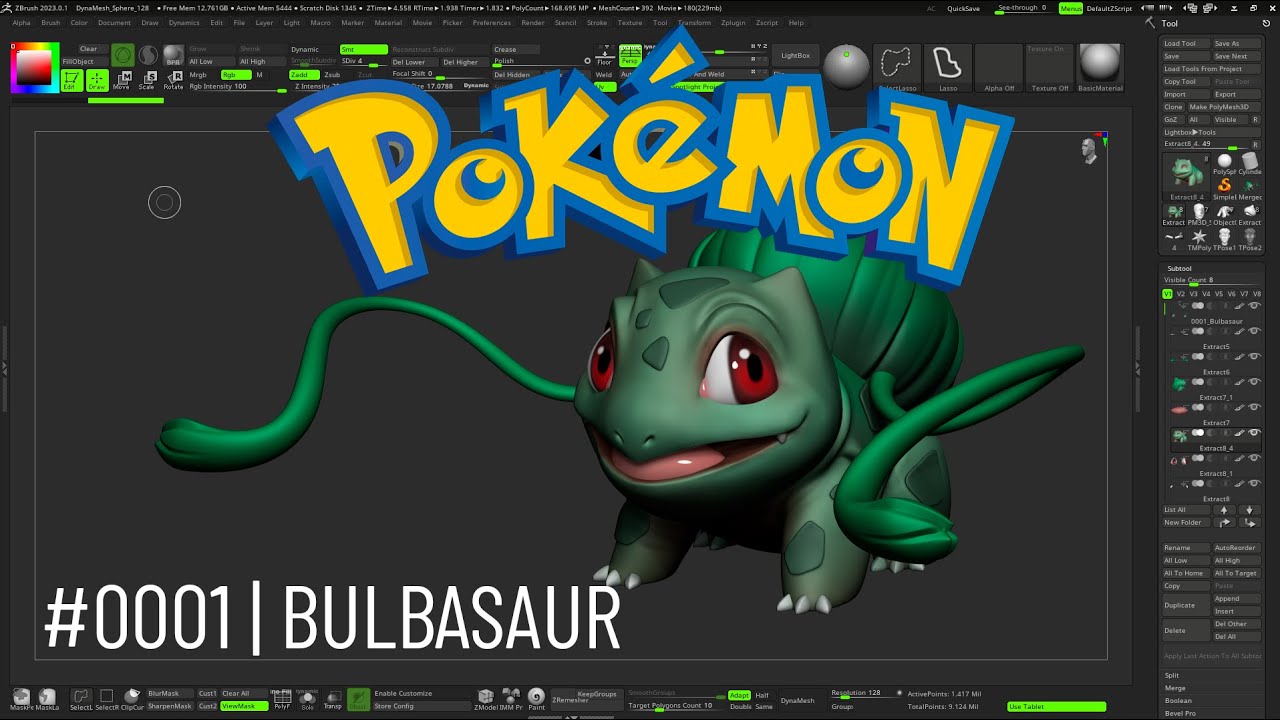Click the BPR render sphere icon
1280x720 pixels.
pos(173,55)
